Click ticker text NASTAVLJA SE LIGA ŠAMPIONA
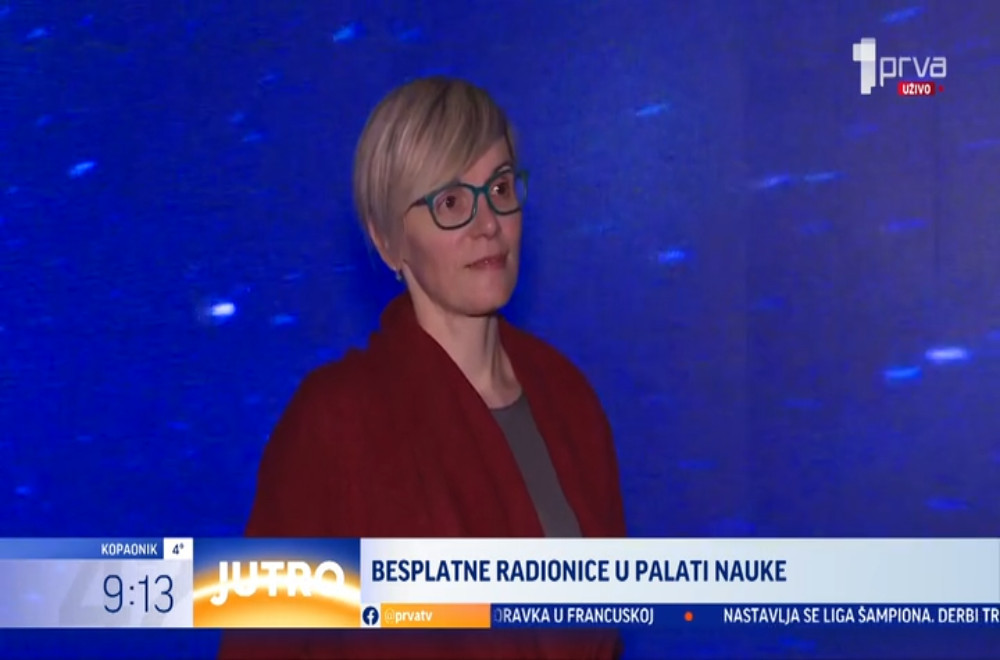Image resolution: width=1000 pixels, height=660 pixels. (827, 616)
